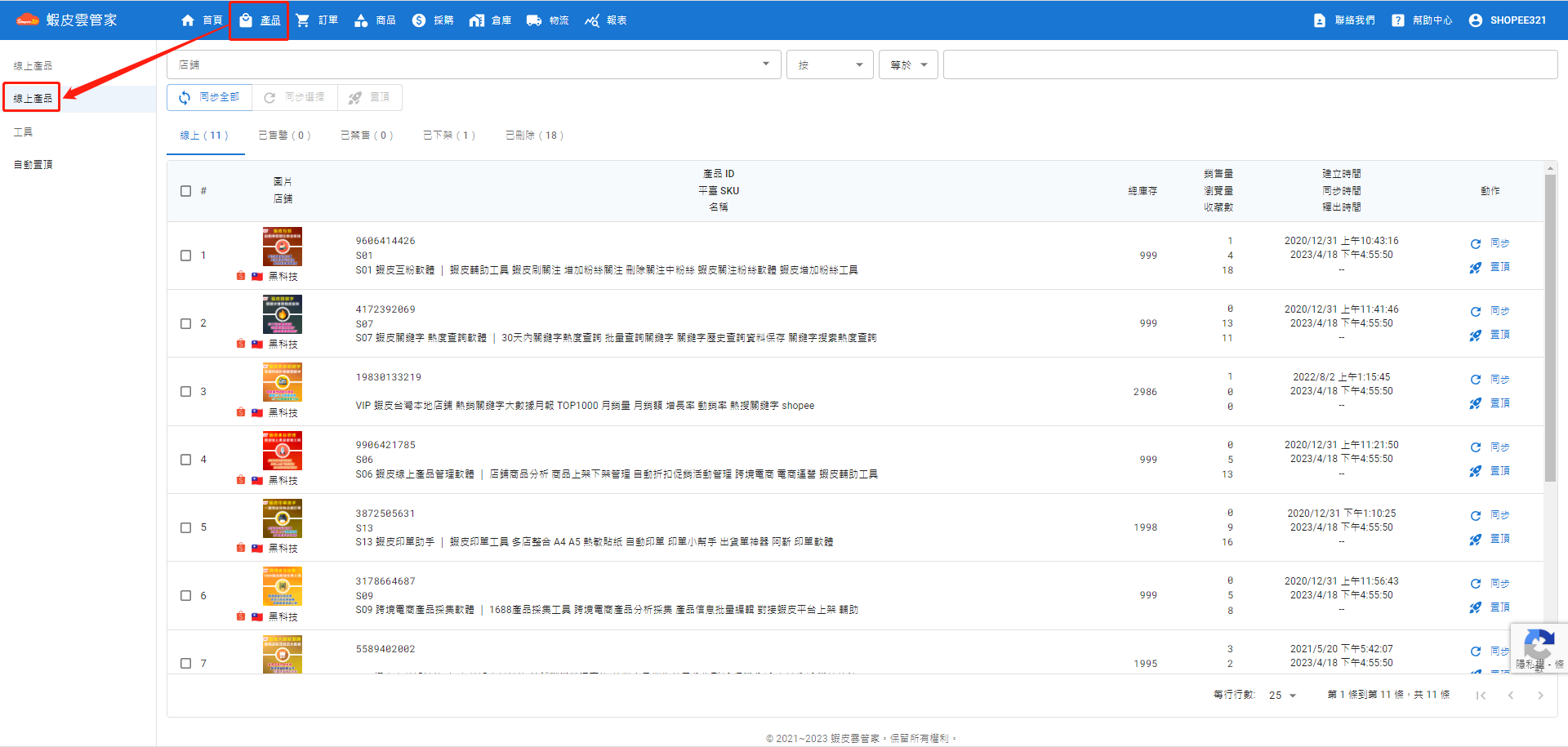Open the 報表 reports chart icon
The image size is (1568, 747).
click(592, 20)
